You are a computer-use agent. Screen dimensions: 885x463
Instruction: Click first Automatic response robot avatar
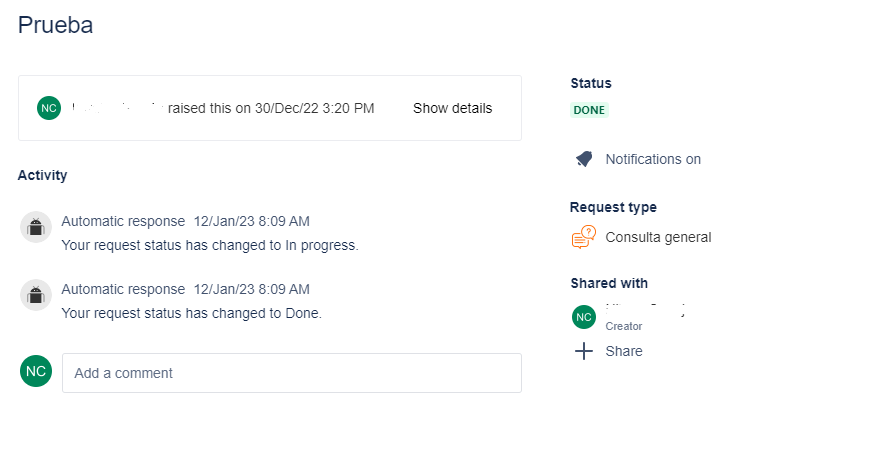point(36,227)
